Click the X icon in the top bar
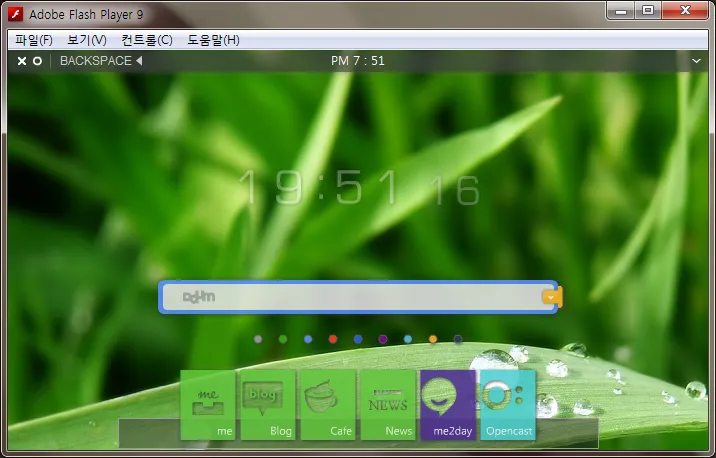The width and height of the screenshot is (716, 458). (21, 61)
